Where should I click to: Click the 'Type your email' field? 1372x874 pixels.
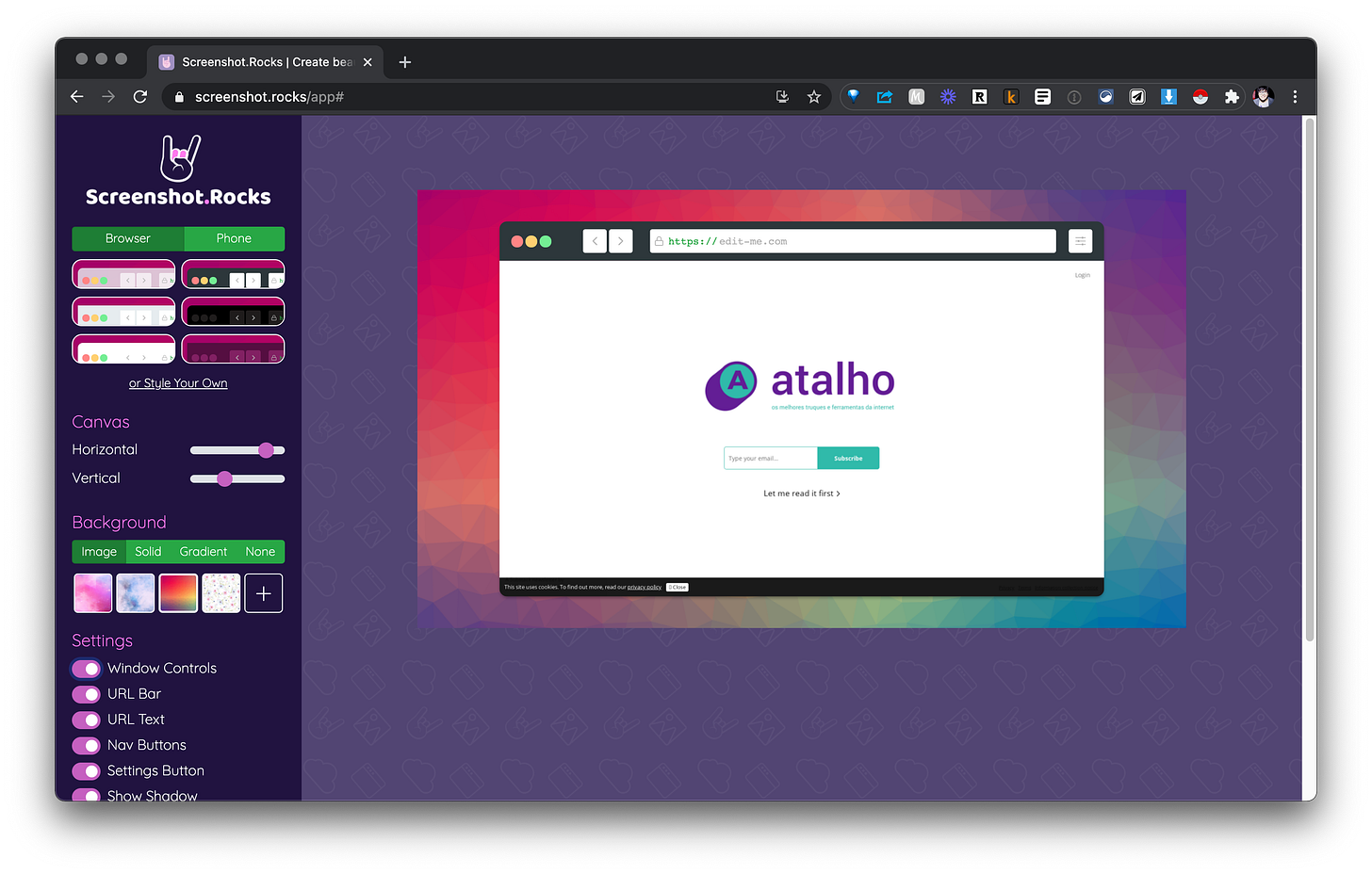pyautogui.click(x=771, y=459)
